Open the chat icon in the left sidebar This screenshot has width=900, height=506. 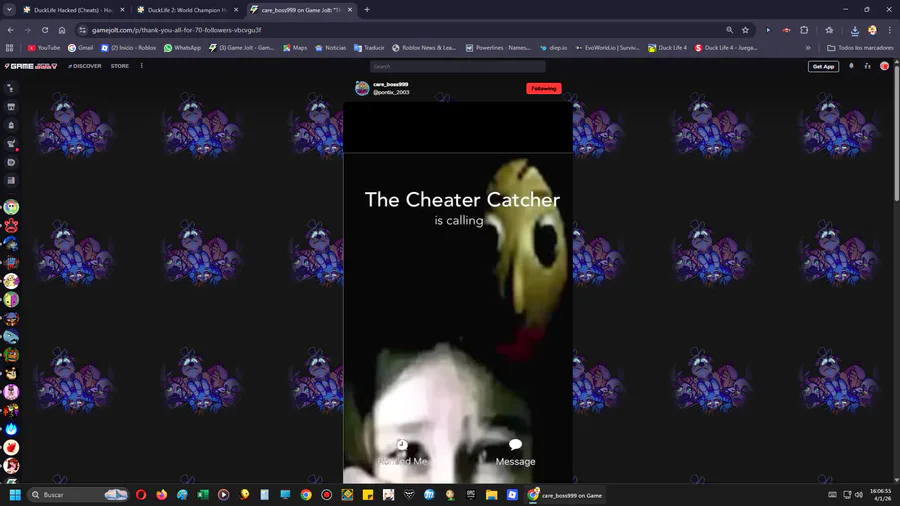pyautogui.click(x=11, y=88)
